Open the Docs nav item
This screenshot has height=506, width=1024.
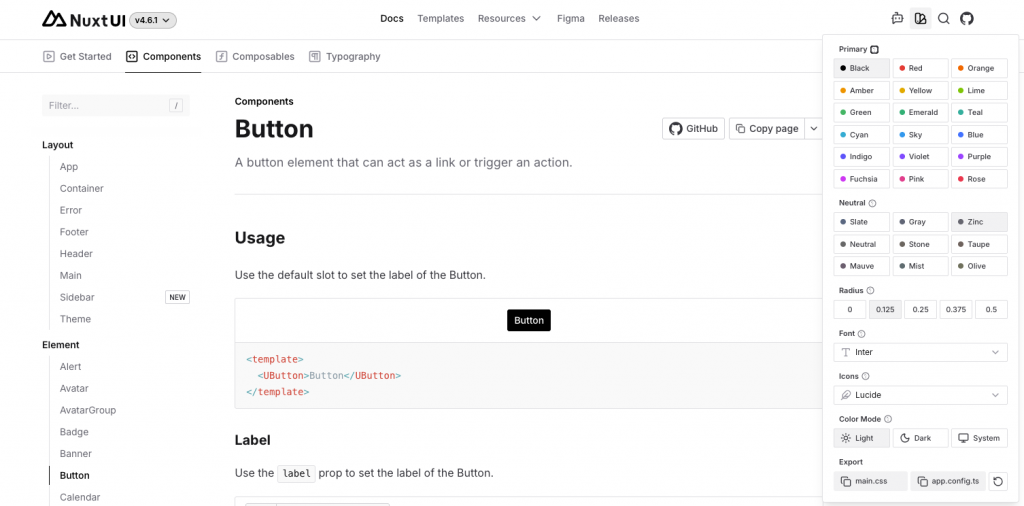(392, 18)
